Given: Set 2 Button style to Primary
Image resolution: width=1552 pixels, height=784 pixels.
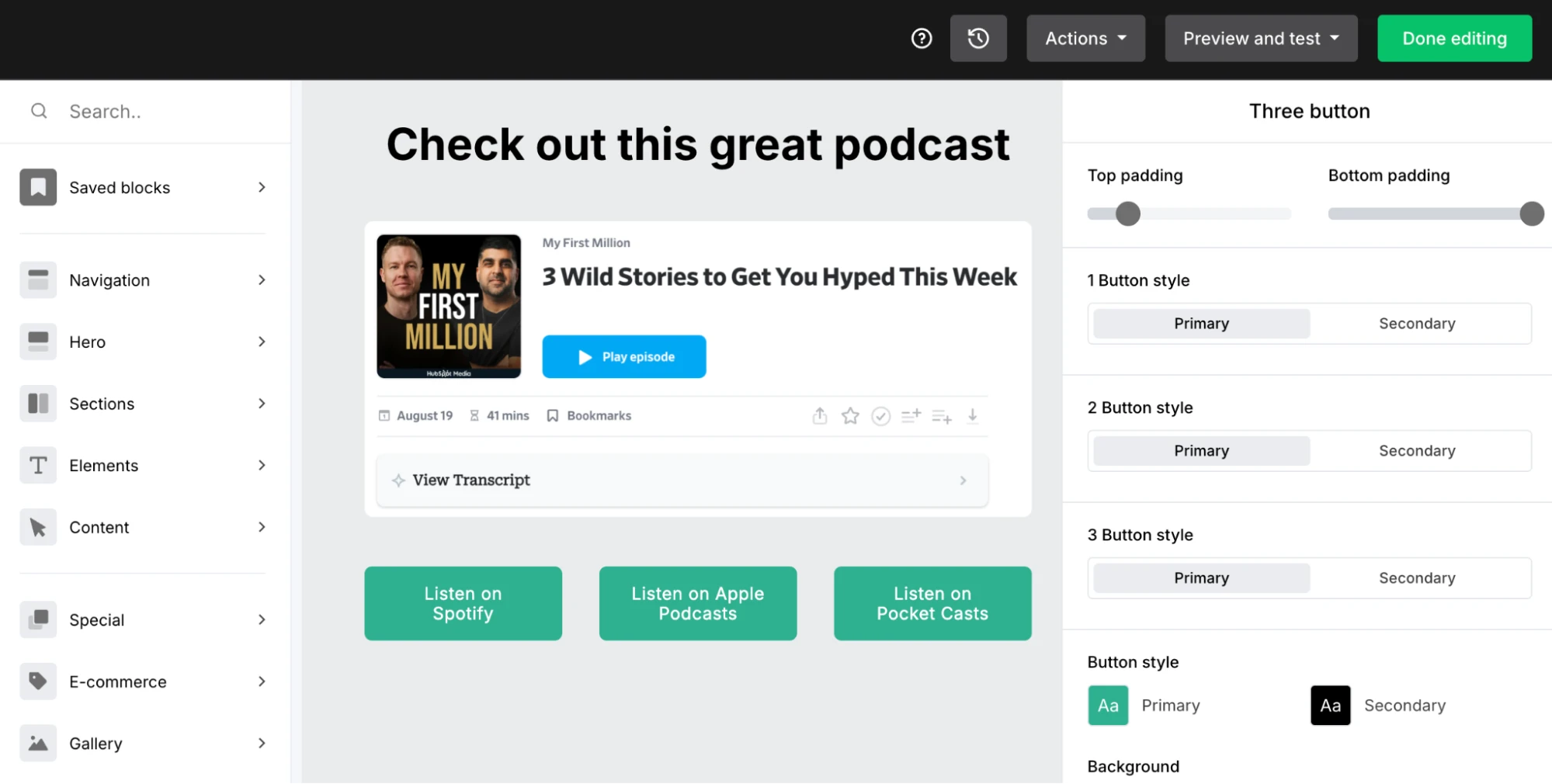Looking at the screenshot, I should [x=1201, y=451].
